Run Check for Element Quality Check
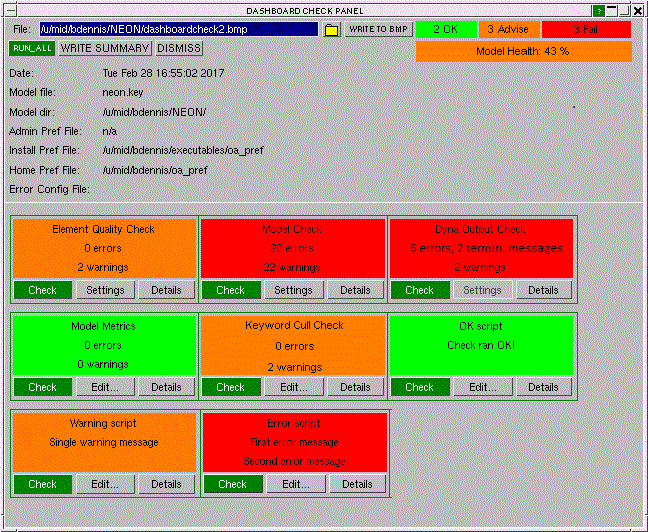Image resolution: width=648 pixels, height=532 pixels. (x=43, y=290)
